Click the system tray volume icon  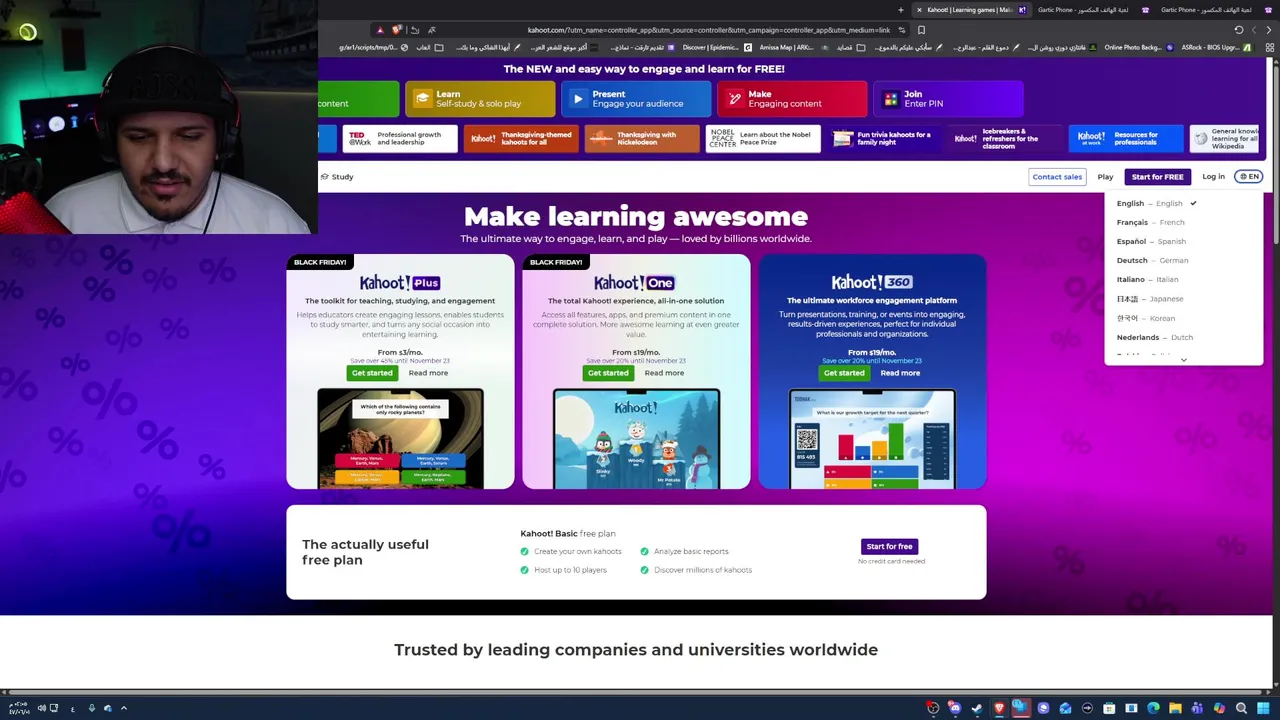coord(41,708)
